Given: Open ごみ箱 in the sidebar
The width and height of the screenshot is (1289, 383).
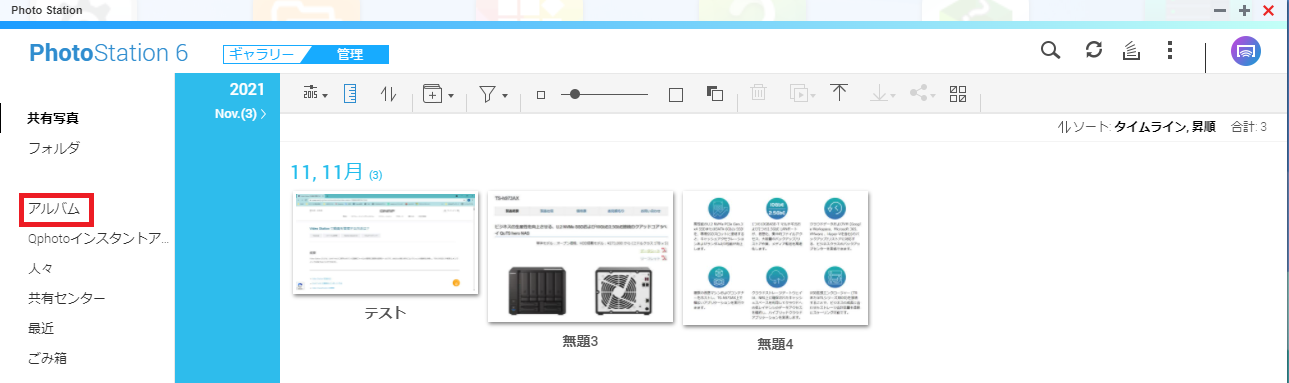Looking at the screenshot, I should (x=48, y=358).
